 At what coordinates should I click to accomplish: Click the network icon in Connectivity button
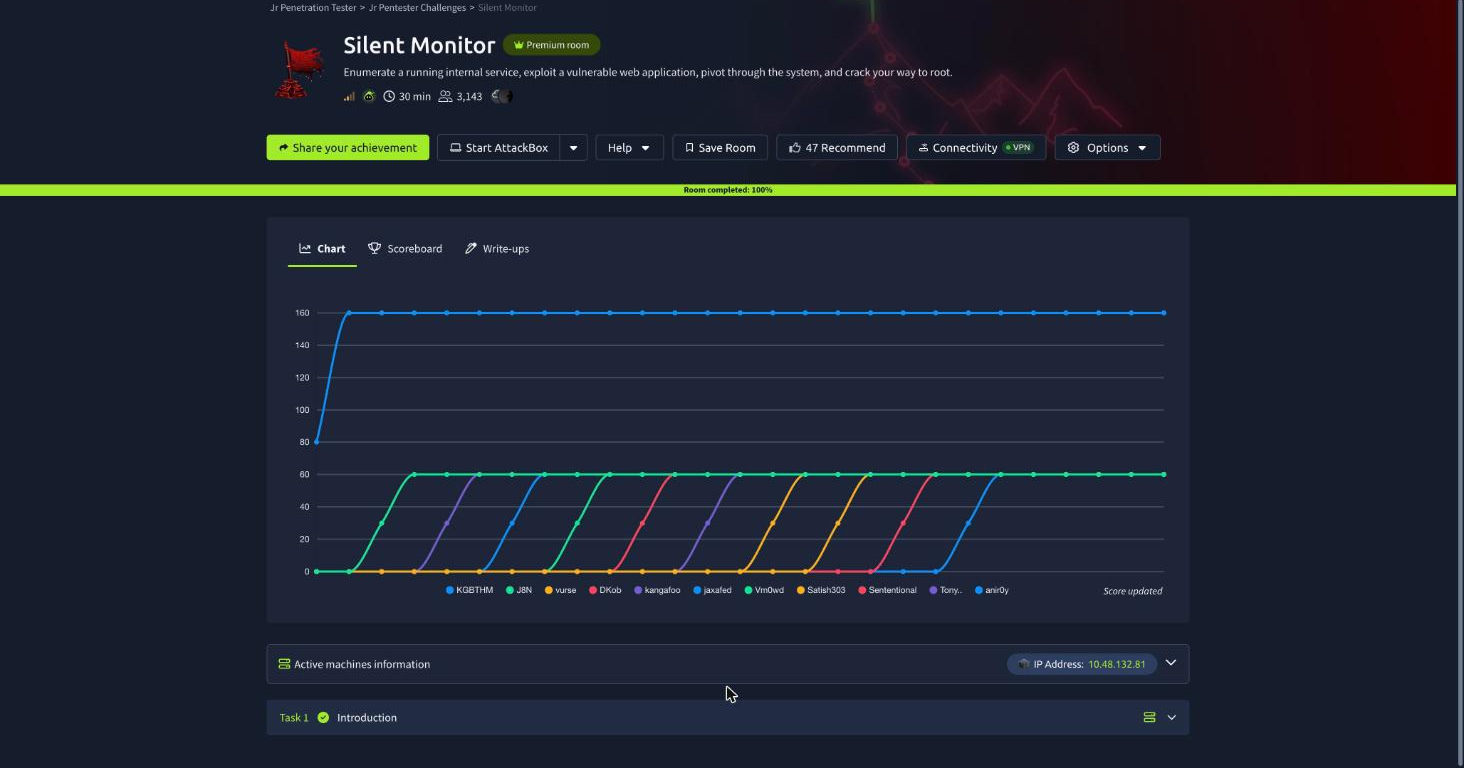point(923,148)
